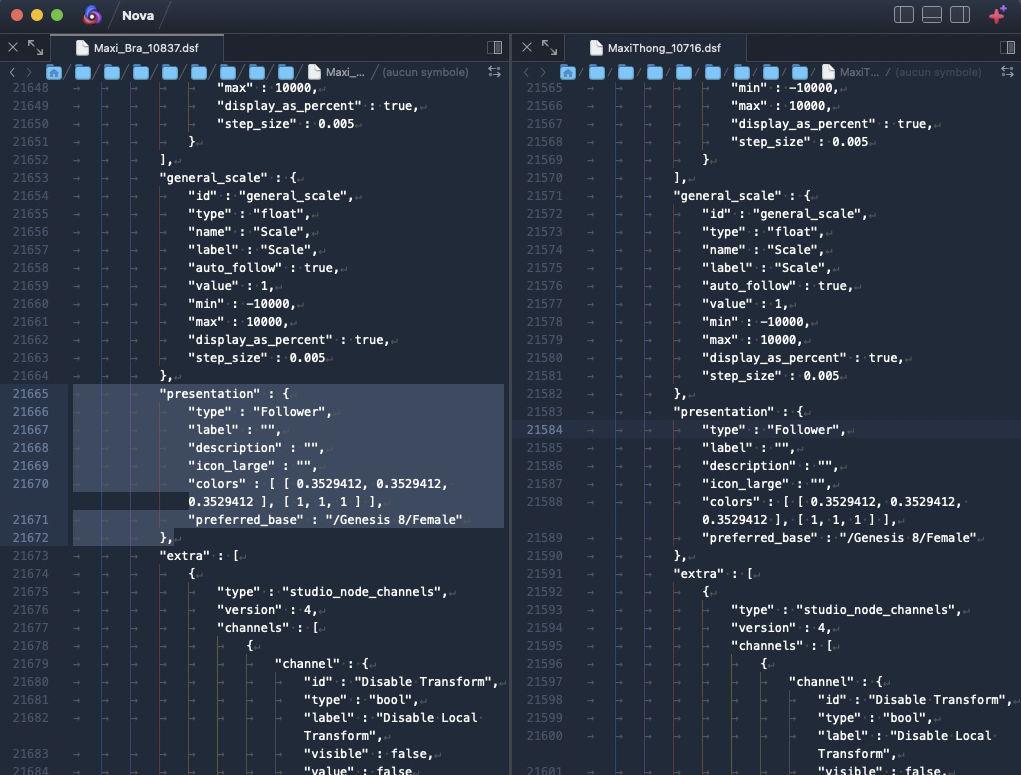Go forward in Maxi_Bra pane navigation

point(29,72)
